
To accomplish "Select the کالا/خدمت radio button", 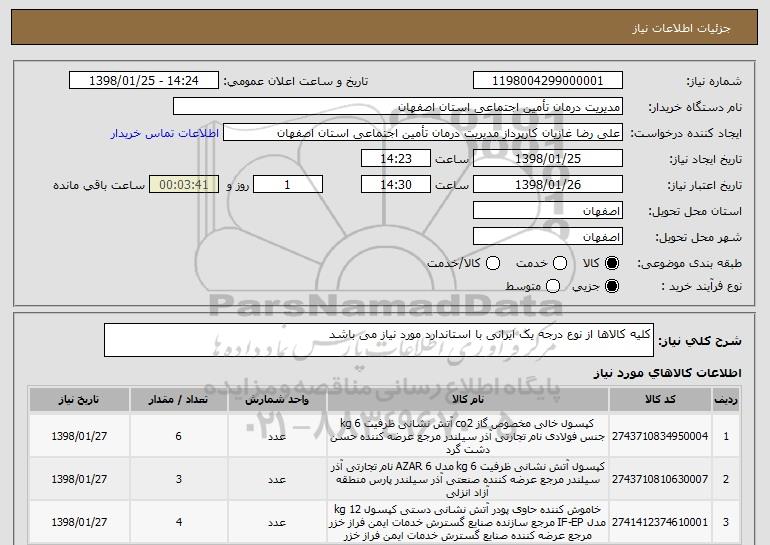I will coord(493,264).
